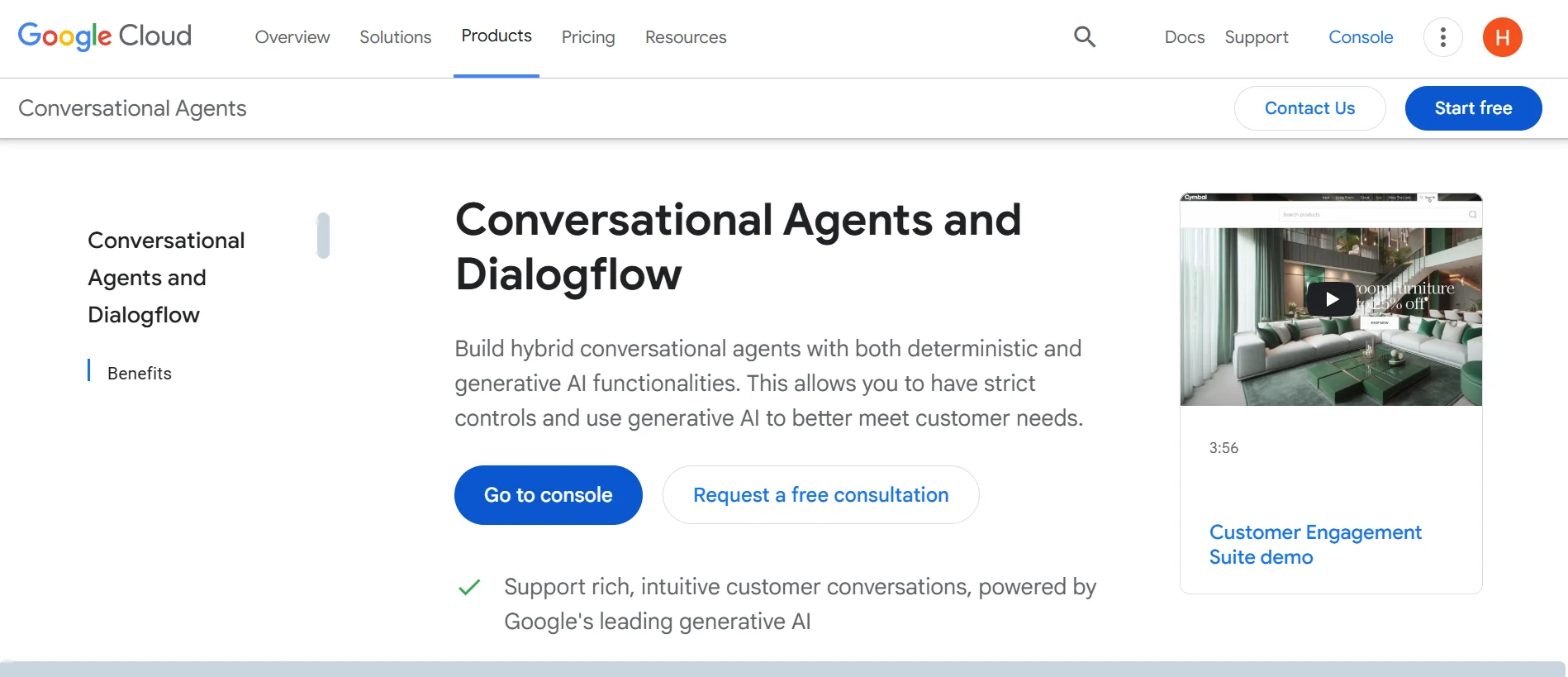Click the Contact Us button
Screen dimensions: 1568x677
[x=1309, y=108]
